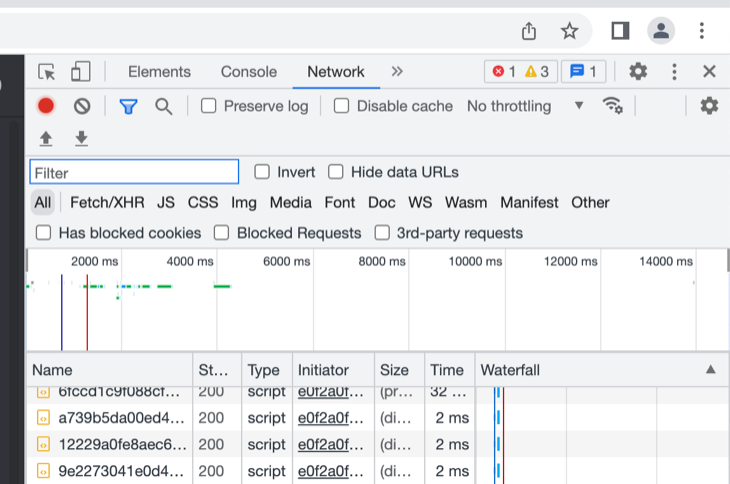Select the inspect element picker tool
730x484 pixels.
[46, 72]
